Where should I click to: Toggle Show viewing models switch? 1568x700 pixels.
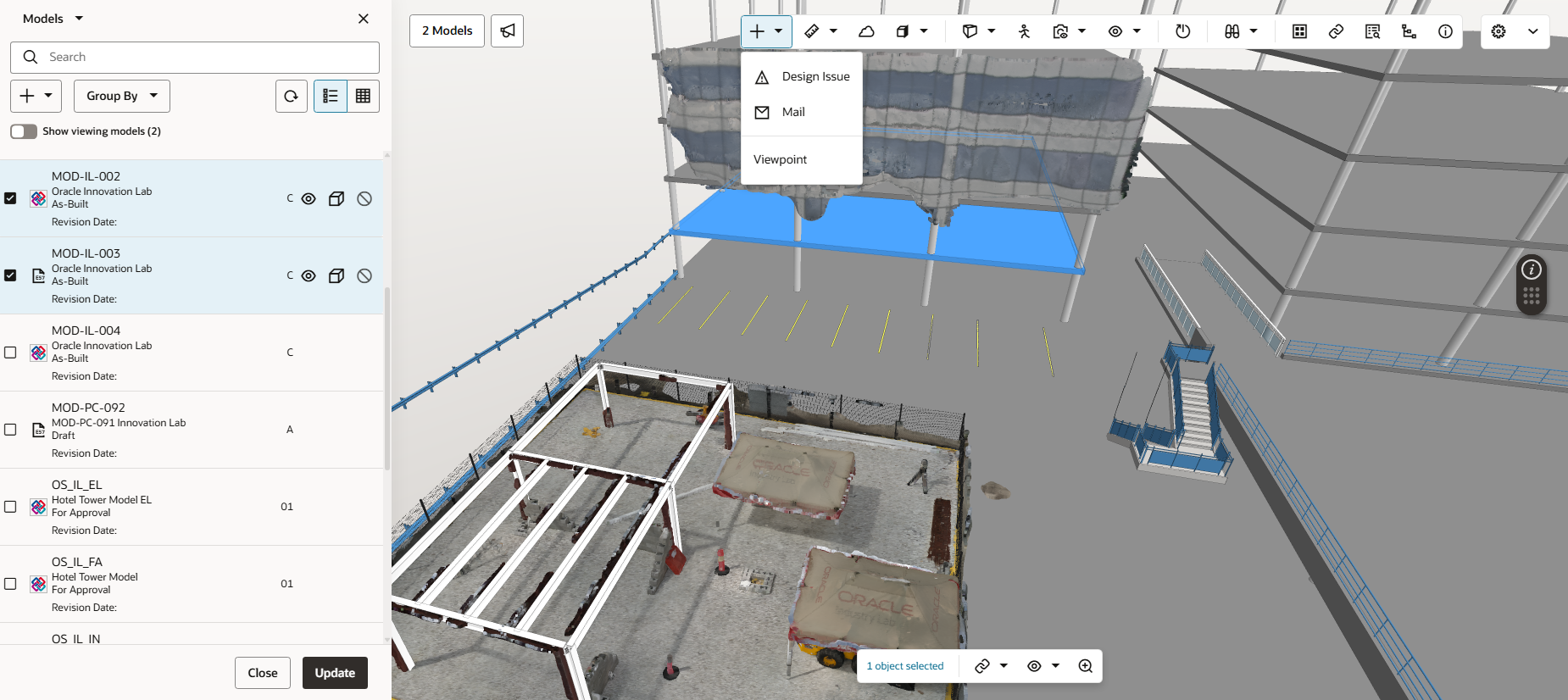pyautogui.click(x=24, y=131)
